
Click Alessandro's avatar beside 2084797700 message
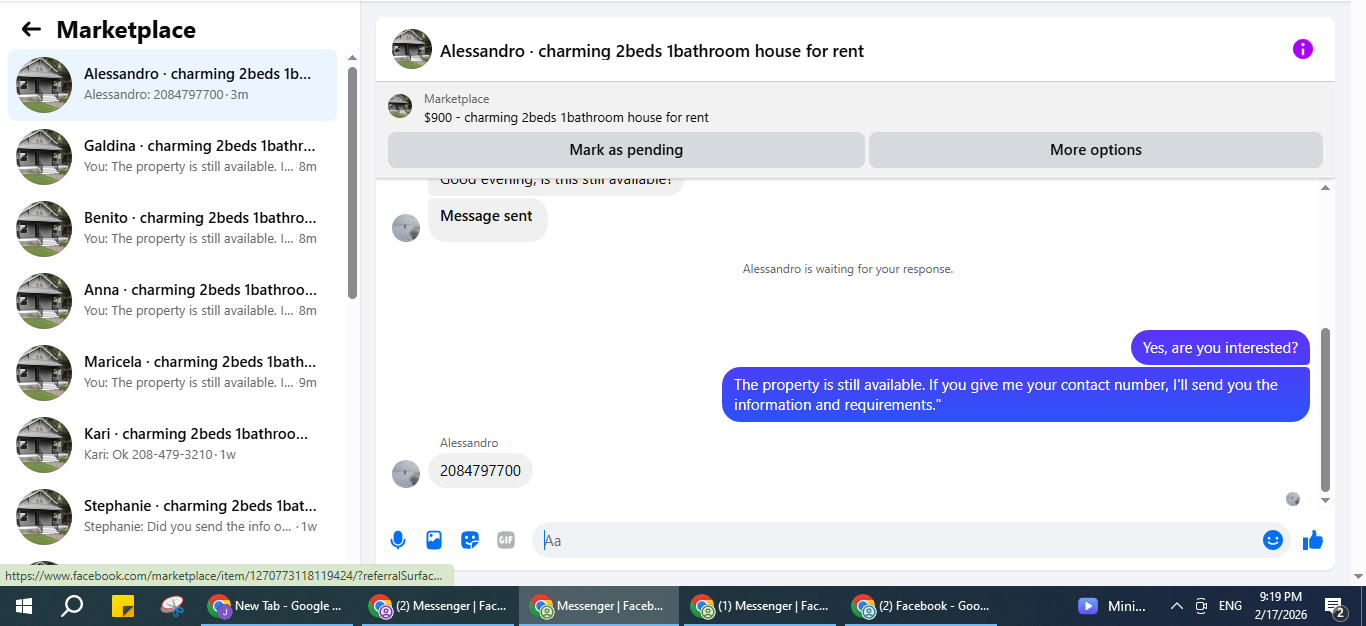(x=406, y=474)
